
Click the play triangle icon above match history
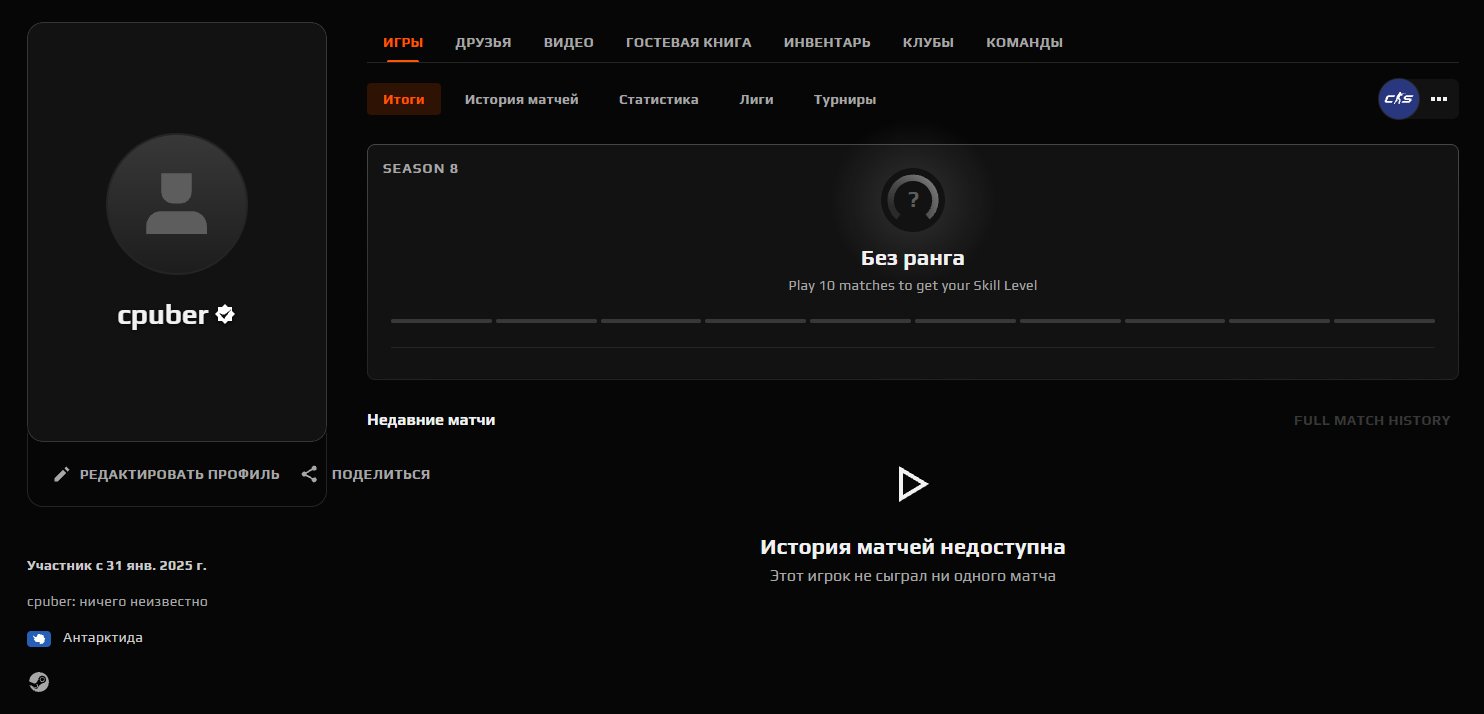pyautogui.click(x=912, y=484)
